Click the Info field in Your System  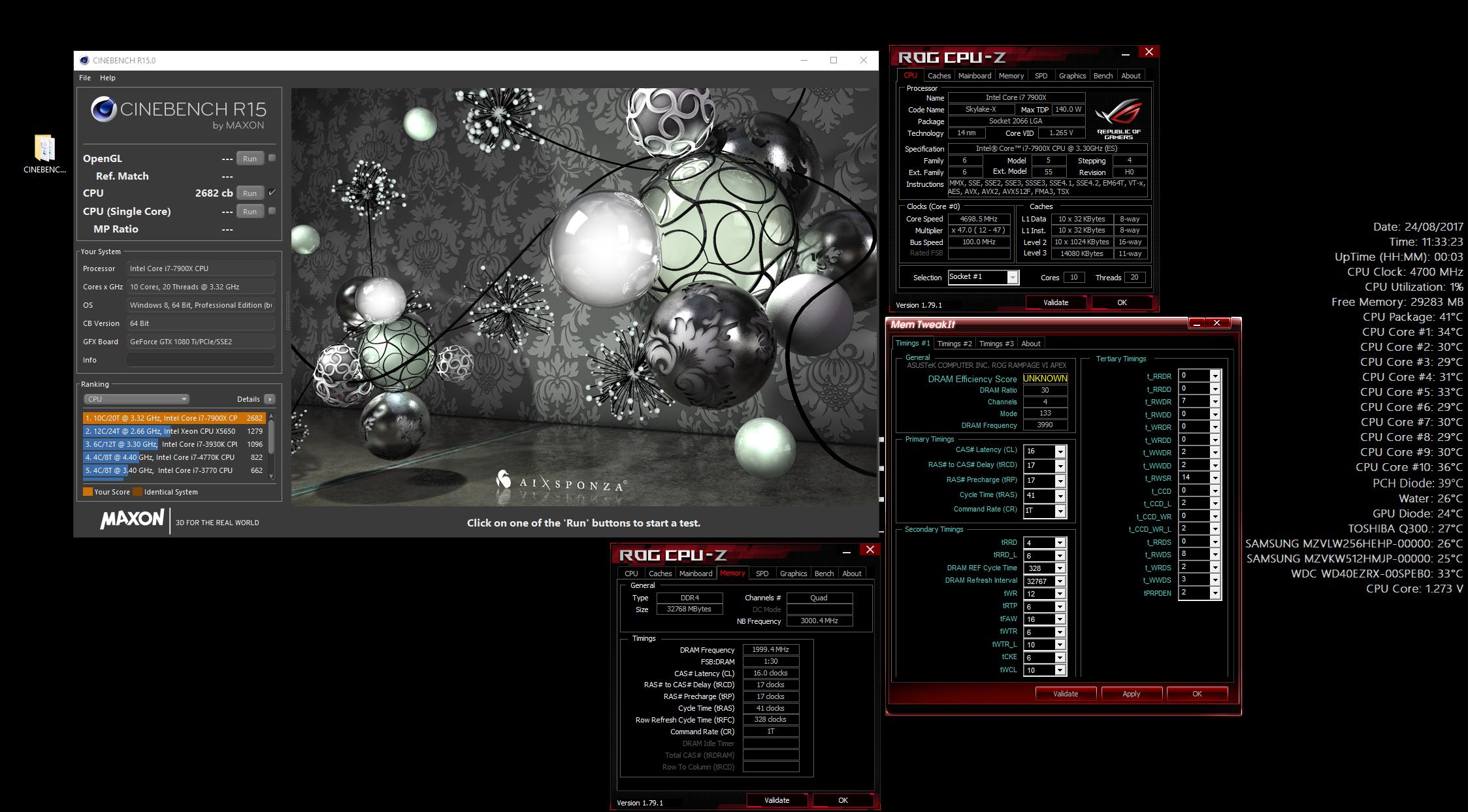201,360
